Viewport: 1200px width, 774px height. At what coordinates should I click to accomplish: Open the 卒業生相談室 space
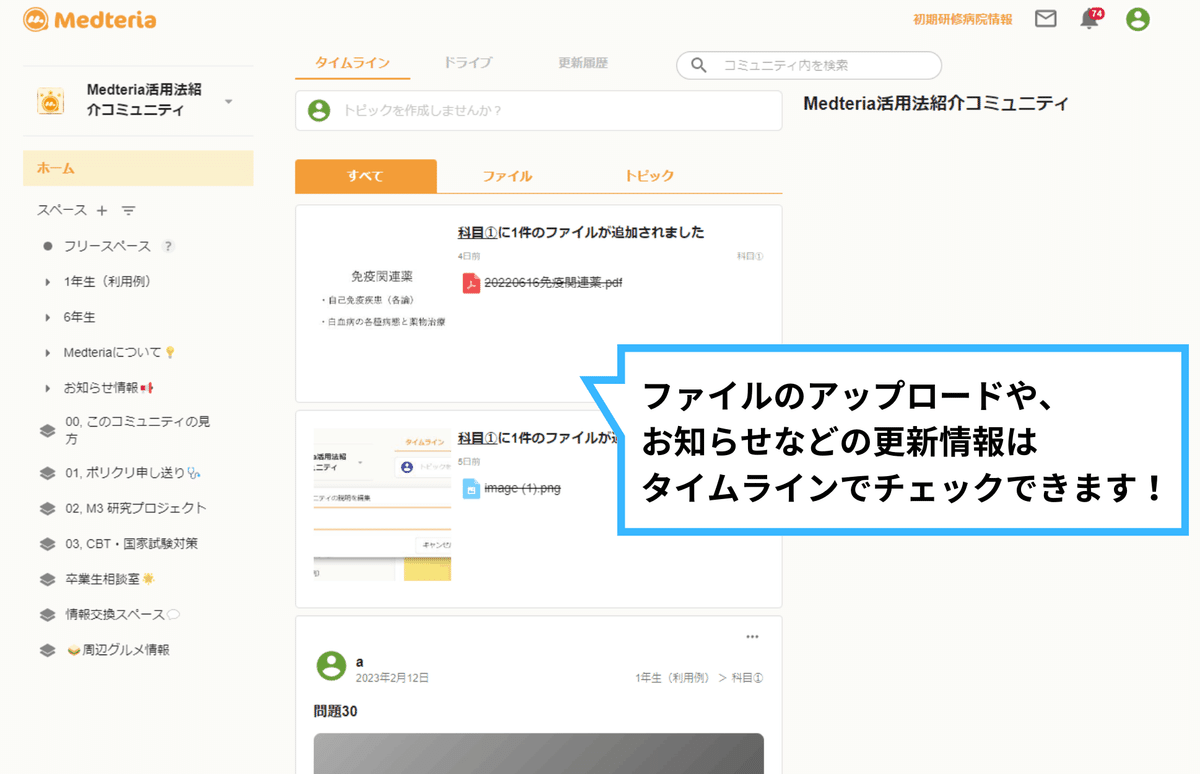click(109, 579)
